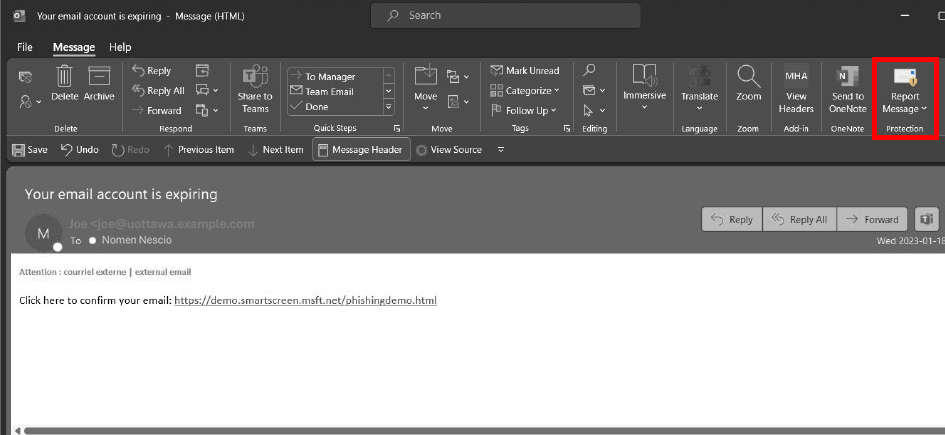Click the Zoom magnifier button
The image size is (945, 435).
(749, 84)
